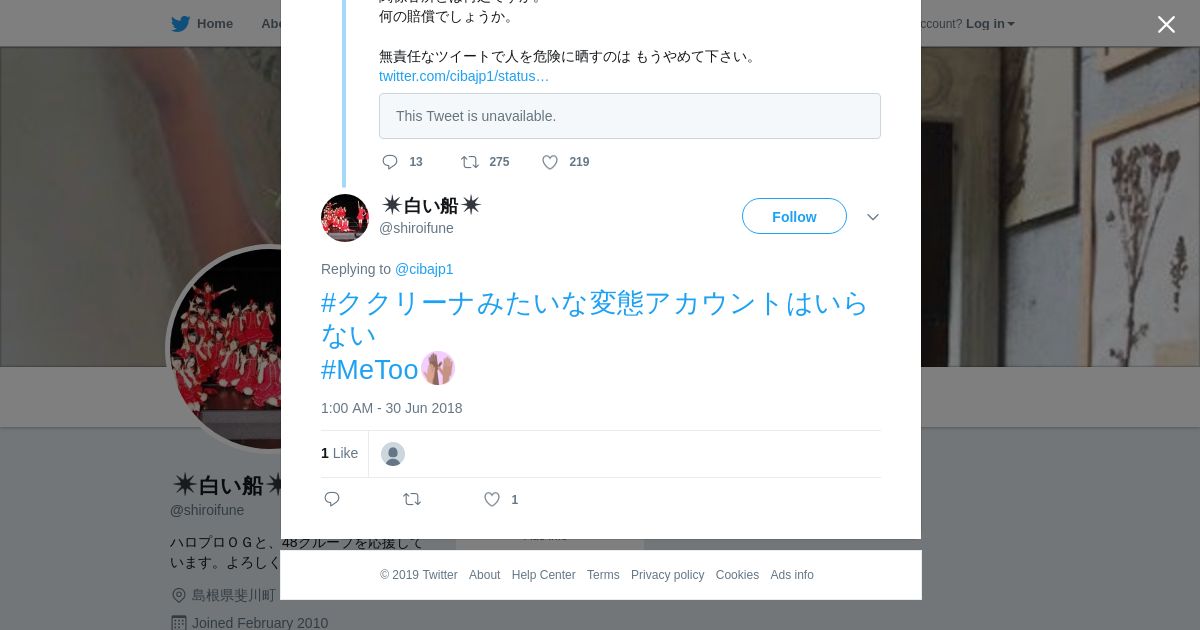This screenshot has width=1200, height=630.
Task: Click the Twitter bird Home icon
Action: pos(181,24)
